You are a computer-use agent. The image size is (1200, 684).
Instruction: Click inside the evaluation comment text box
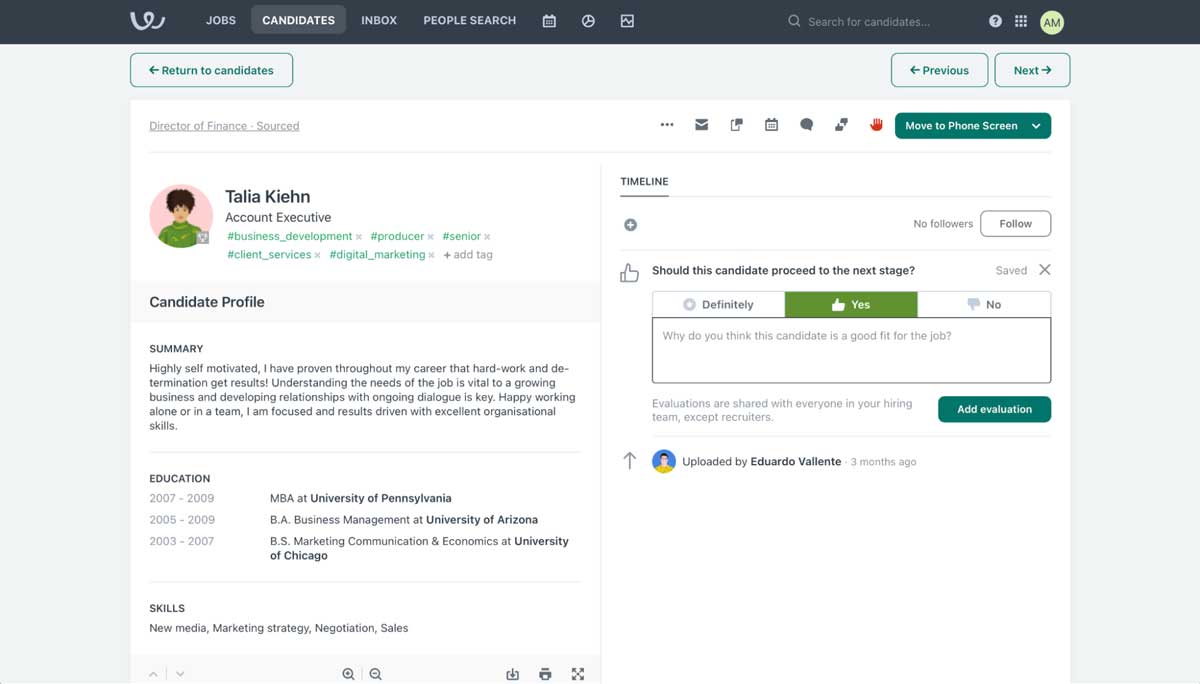point(851,352)
